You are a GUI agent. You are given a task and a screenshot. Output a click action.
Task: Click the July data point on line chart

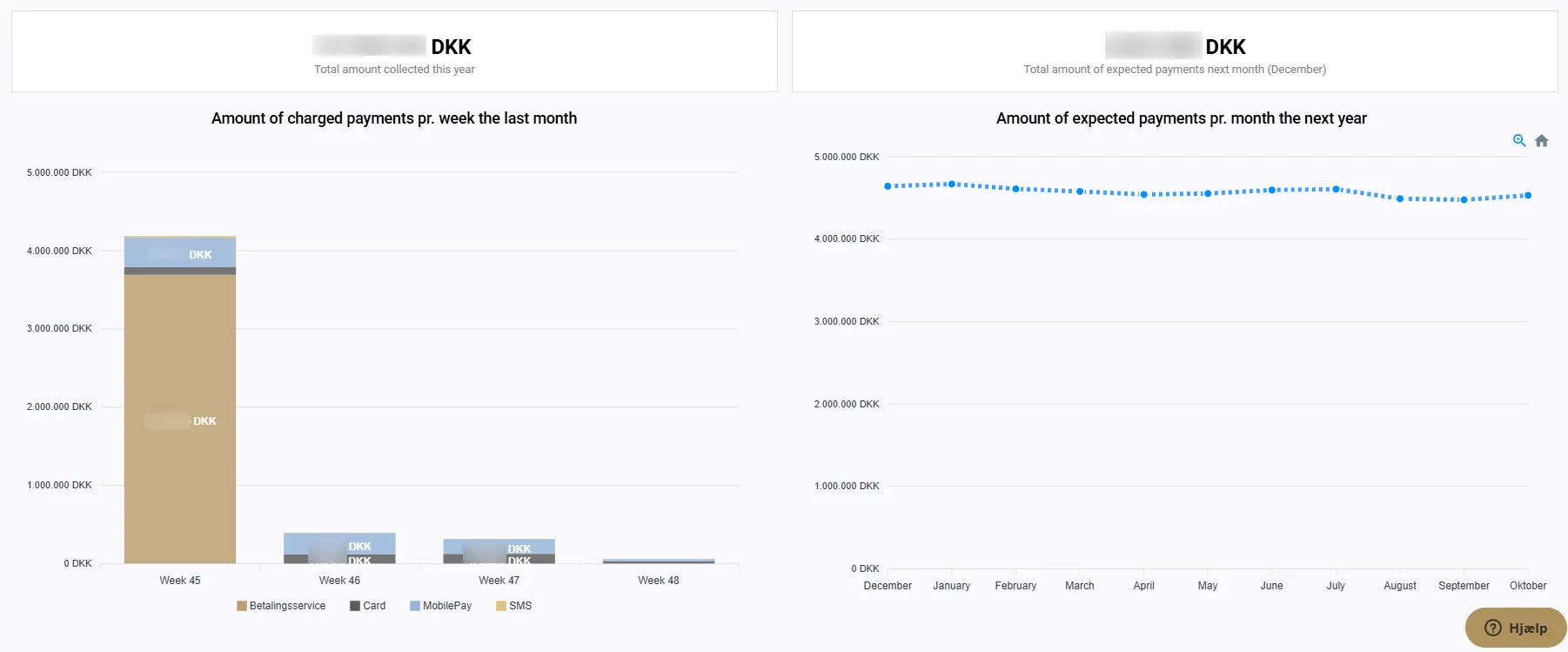[1336, 189]
